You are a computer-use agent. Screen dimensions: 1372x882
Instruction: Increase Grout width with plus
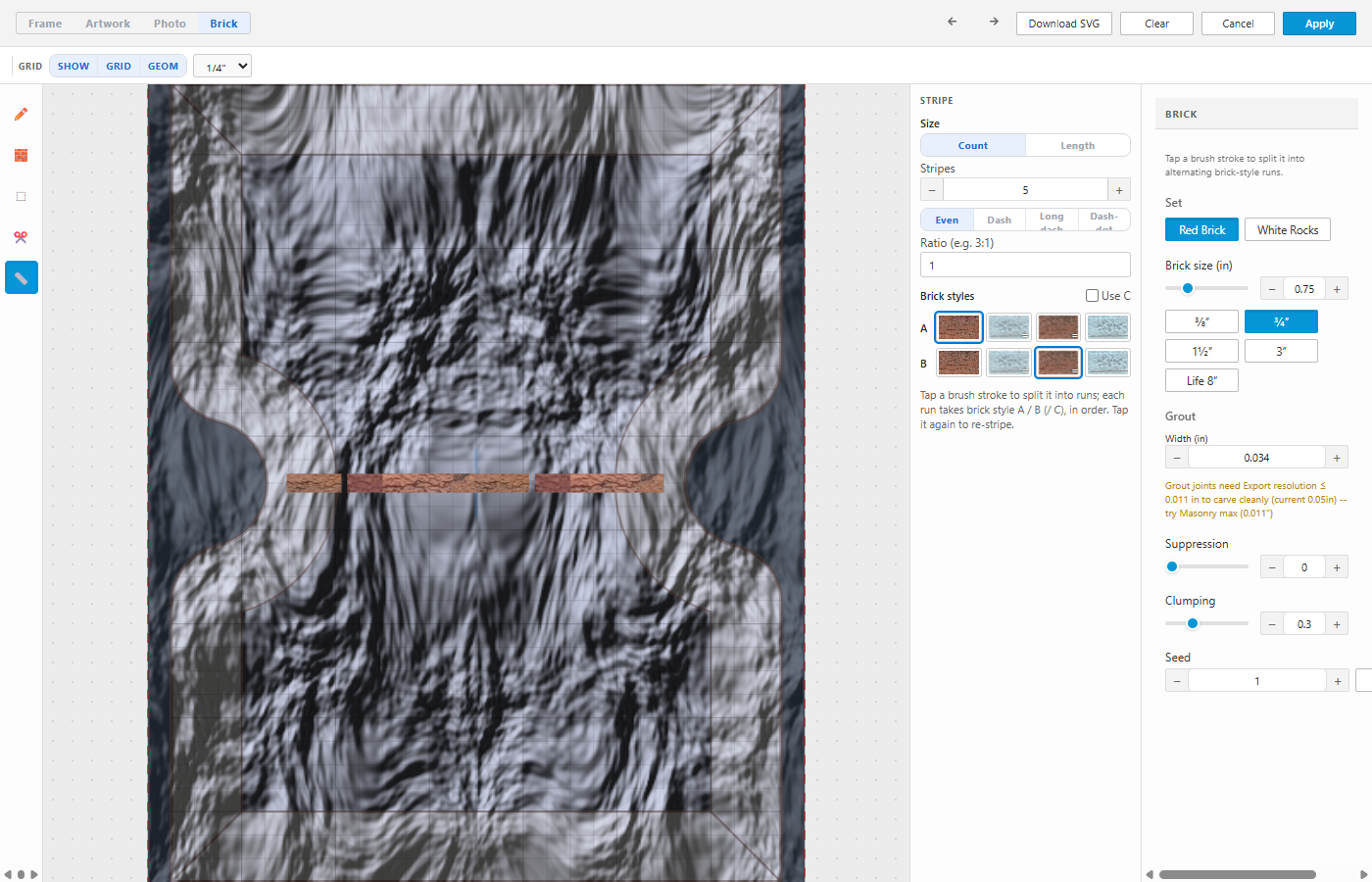tap(1337, 458)
